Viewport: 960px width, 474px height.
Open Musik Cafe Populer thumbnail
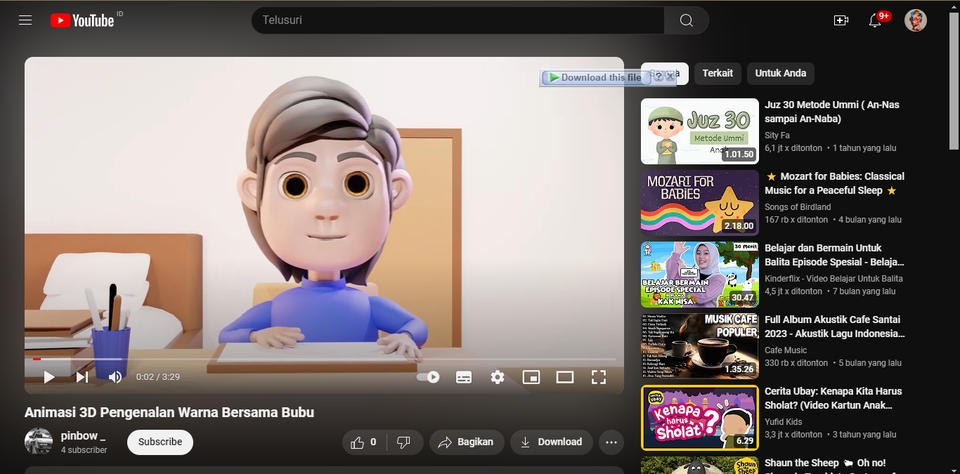pos(700,347)
